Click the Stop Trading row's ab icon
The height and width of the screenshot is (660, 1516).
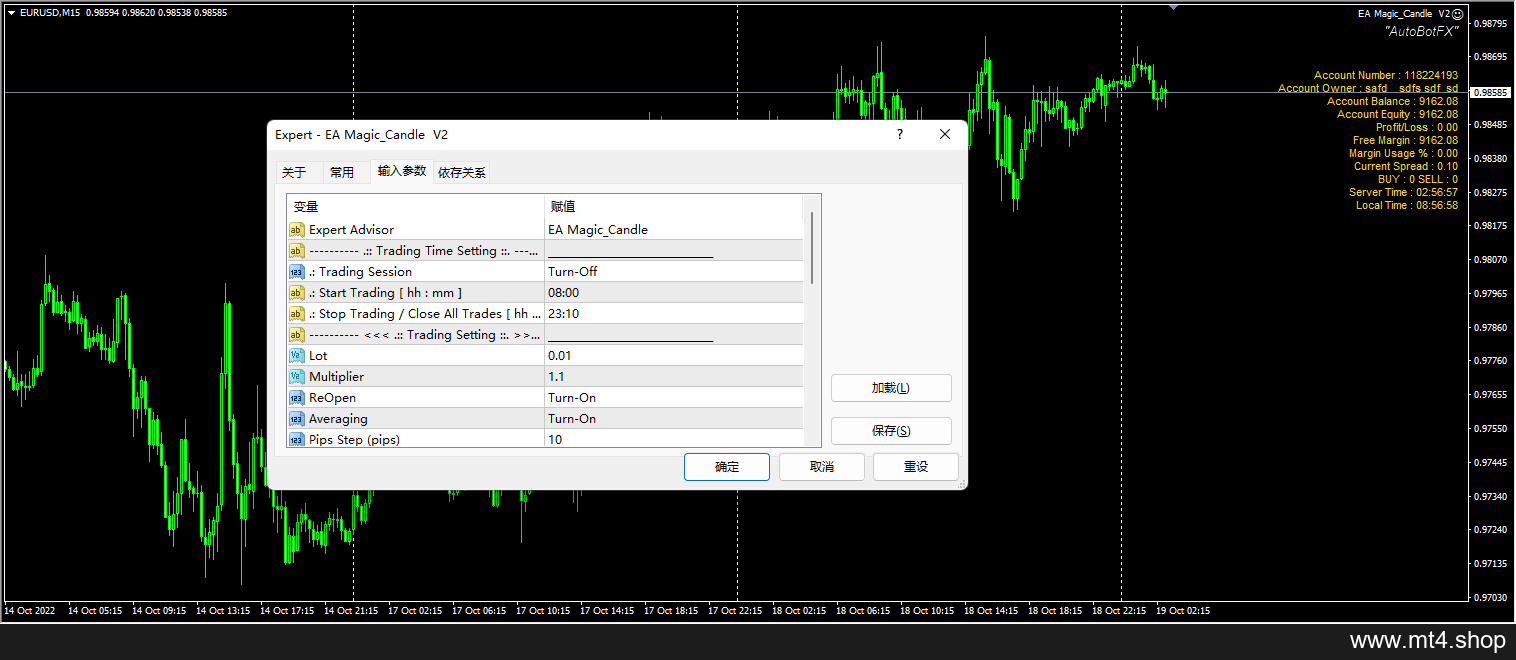tap(297, 314)
